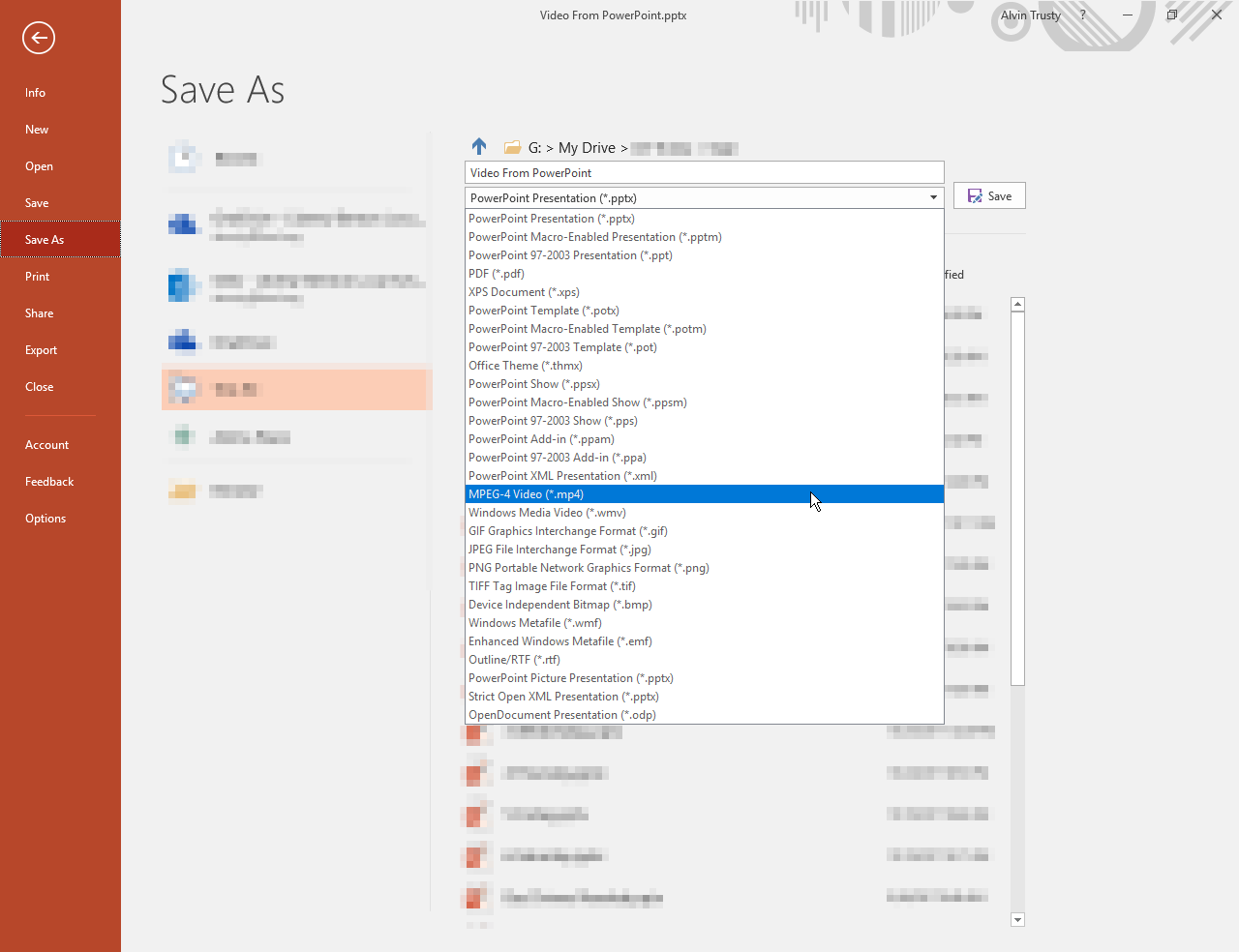1239x952 pixels.
Task: Open the Share section
Action: [x=60, y=313]
